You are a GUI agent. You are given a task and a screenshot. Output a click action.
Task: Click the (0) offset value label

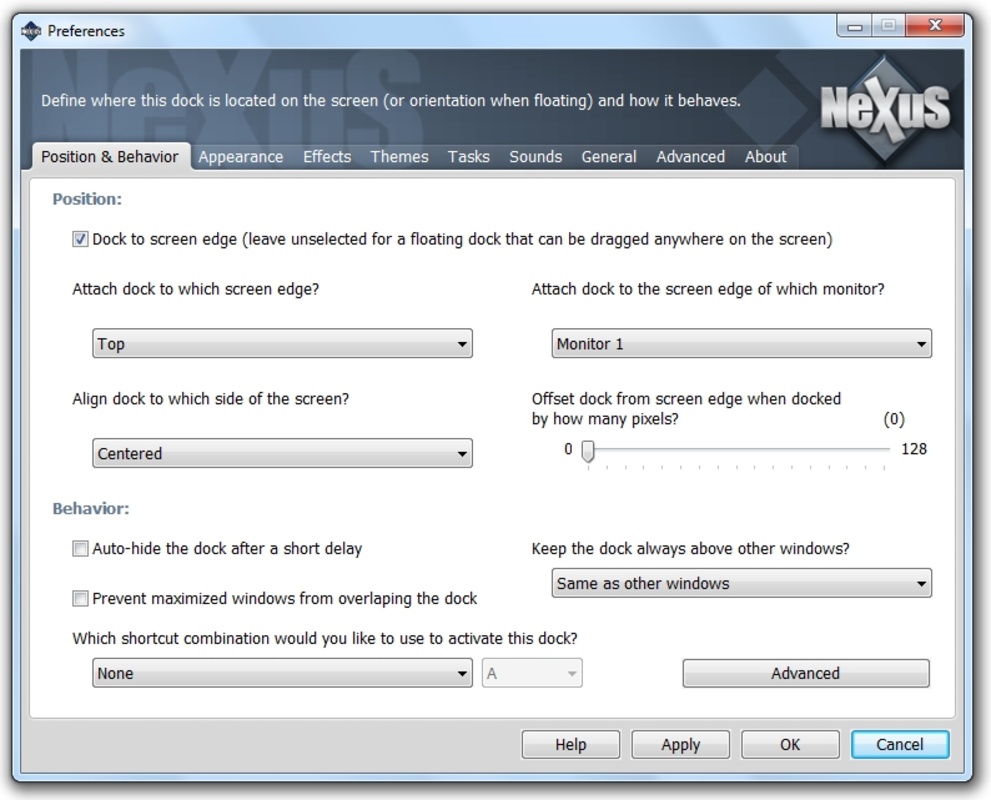tap(894, 419)
